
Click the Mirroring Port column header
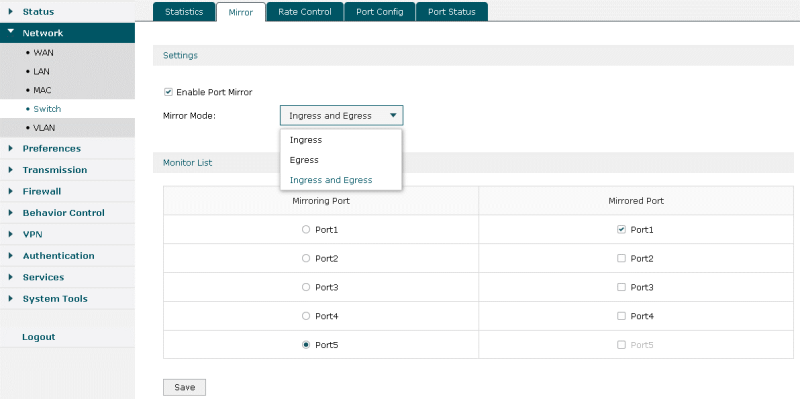321,201
